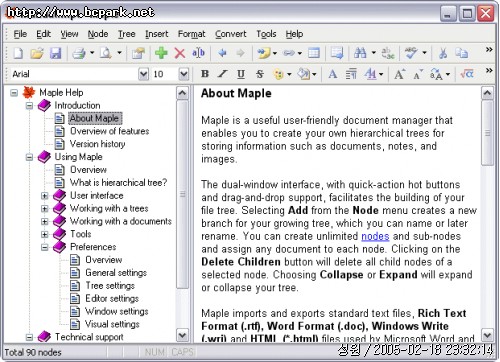Cut selection with the scissors icon
Image resolution: width=500 pixels, height=362 pixels.
pos(443,53)
